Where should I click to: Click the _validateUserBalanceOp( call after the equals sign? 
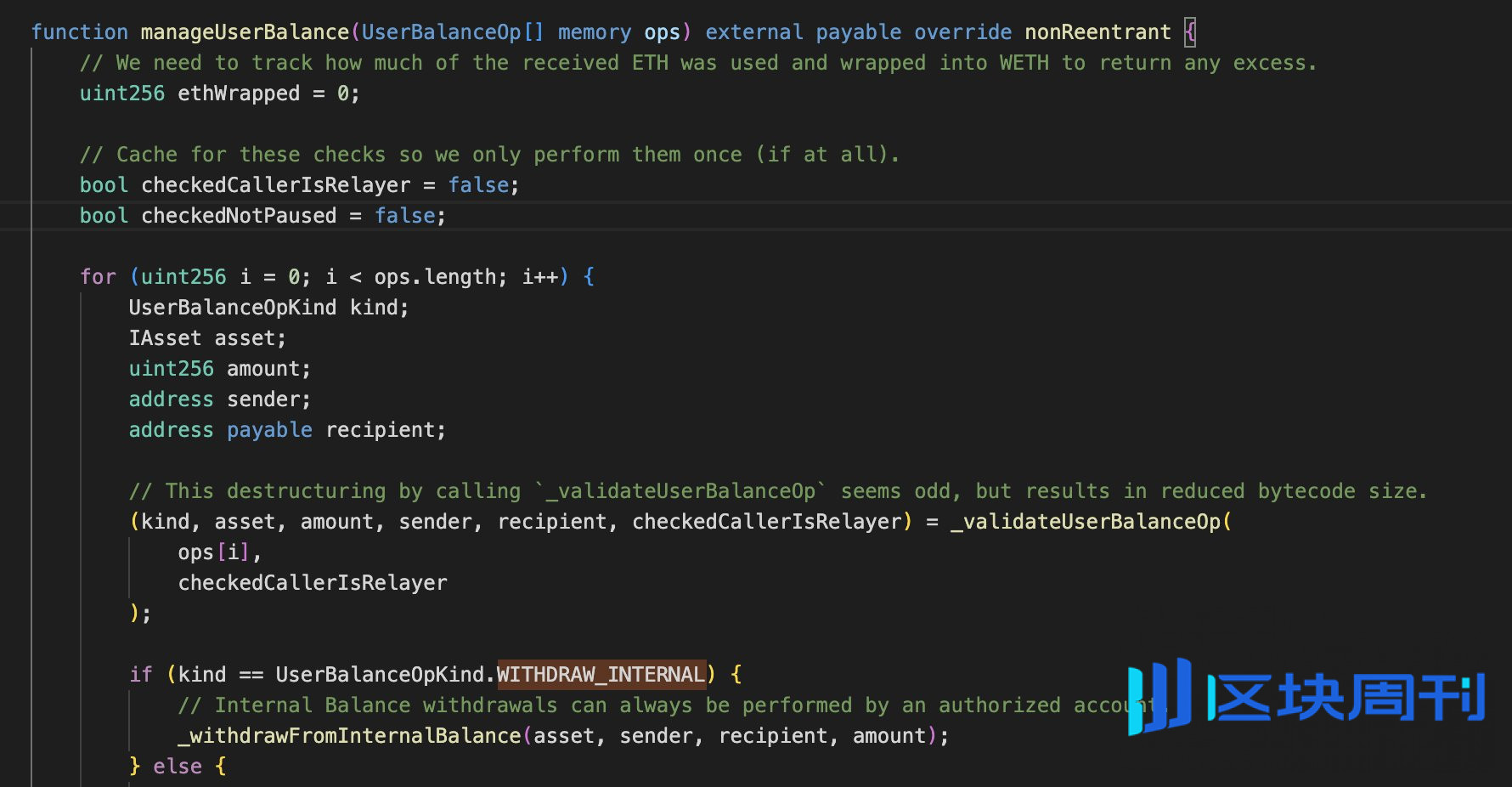[1090, 522]
